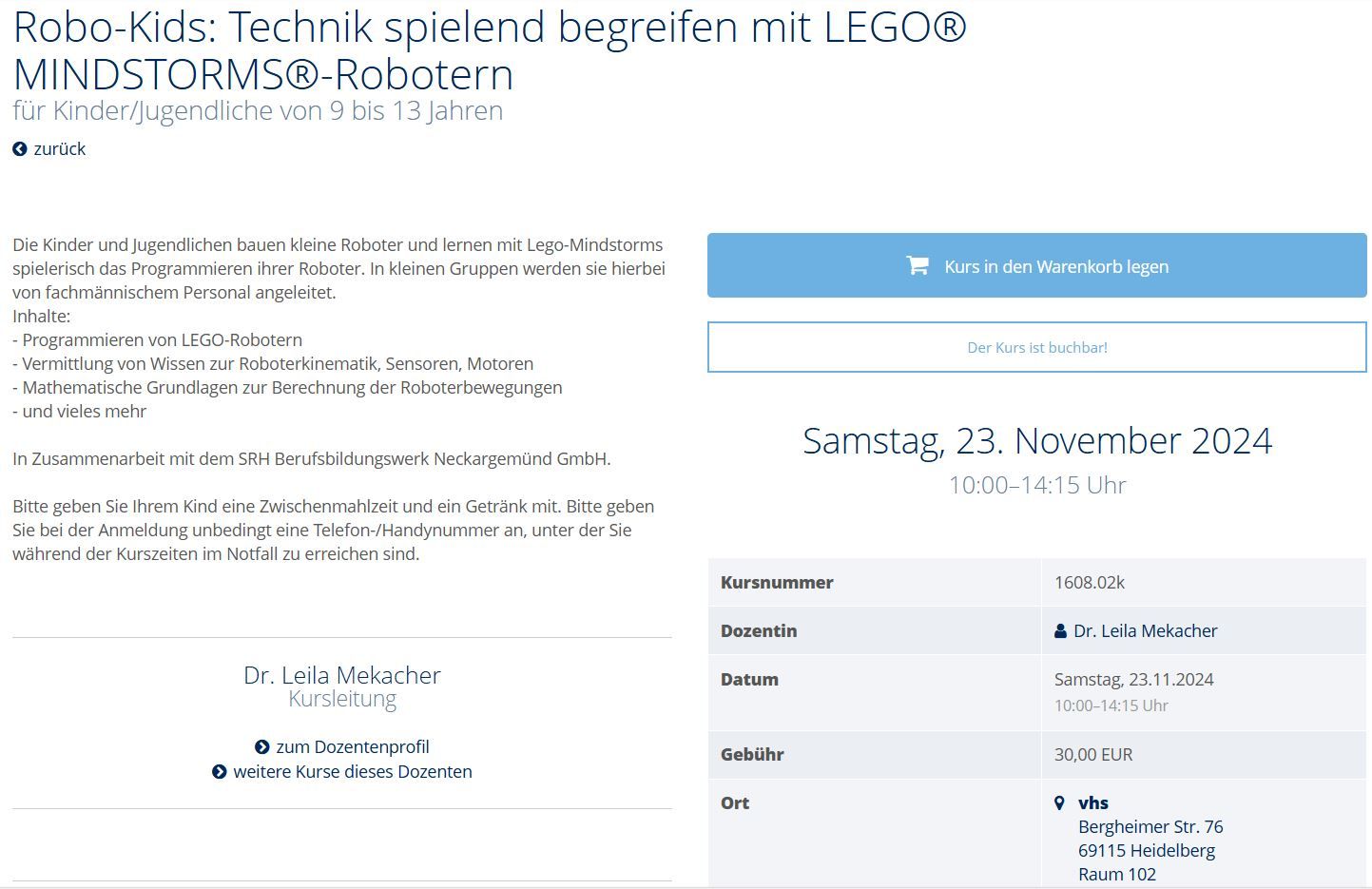This screenshot has height=889, width=1372.
Task: Go back via the zurück link
Action: [x=49, y=149]
